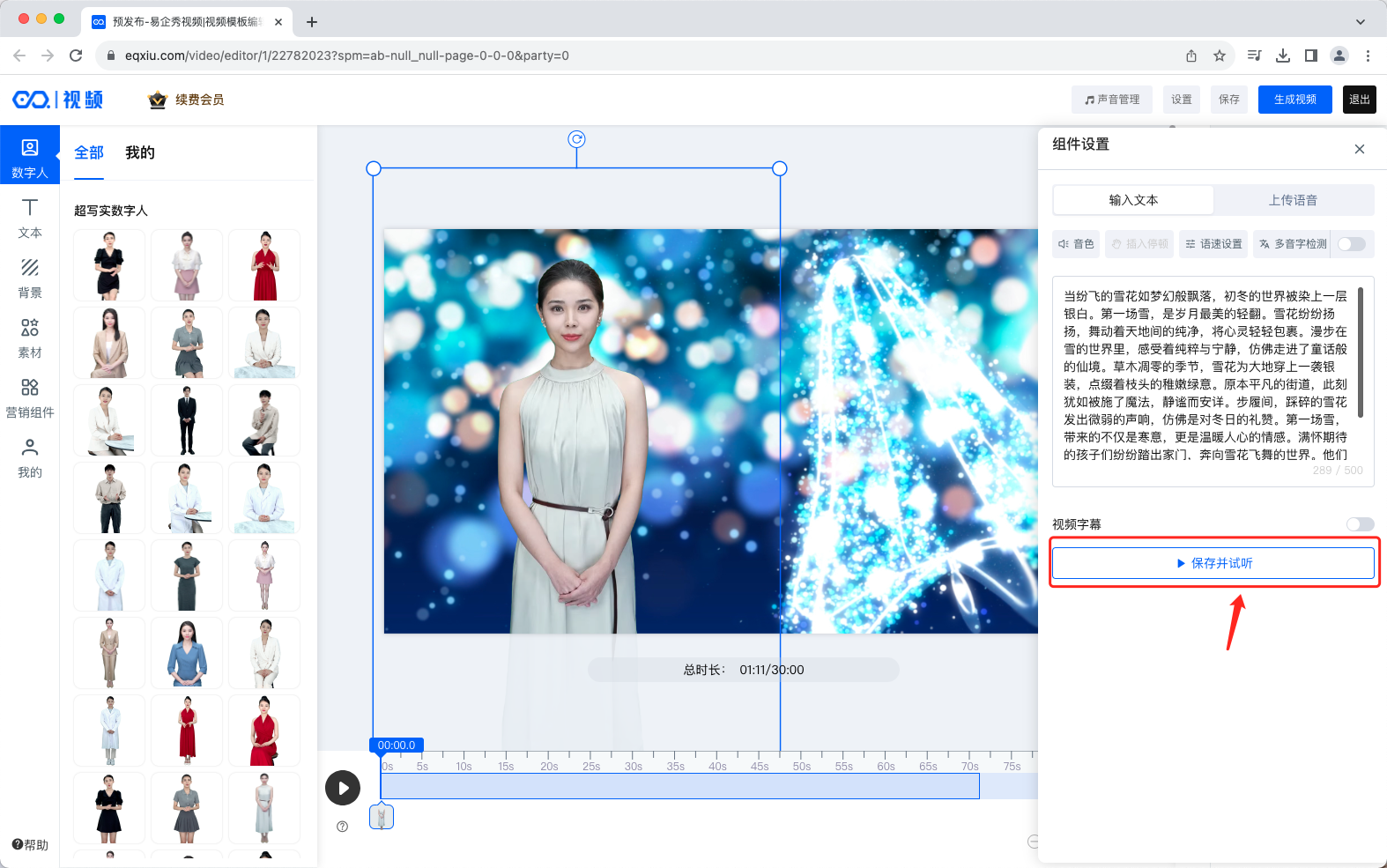Click the text area scrollbar
The width and height of the screenshot is (1387, 868).
pyautogui.click(x=1361, y=352)
